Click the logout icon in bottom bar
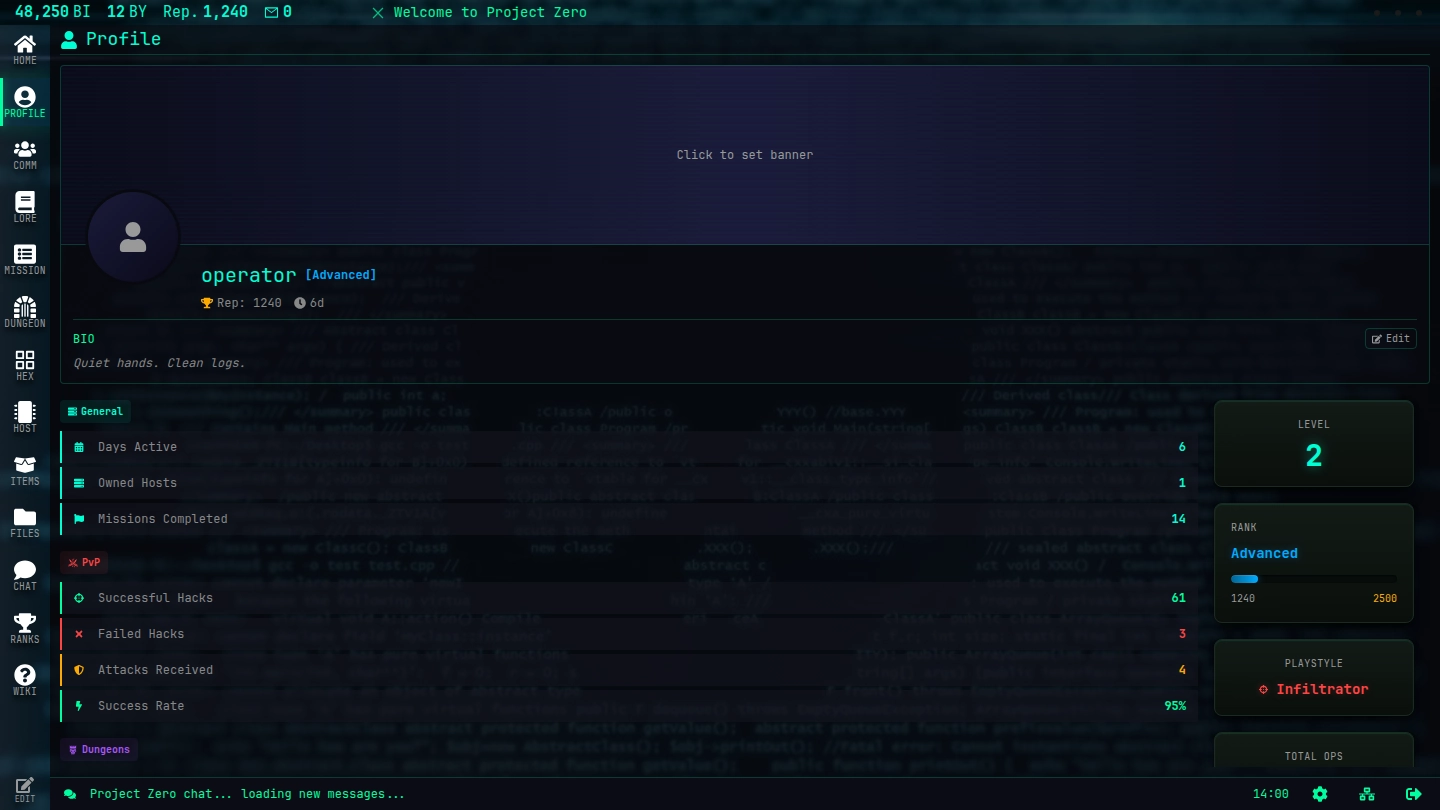 click(x=1414, y=794)
